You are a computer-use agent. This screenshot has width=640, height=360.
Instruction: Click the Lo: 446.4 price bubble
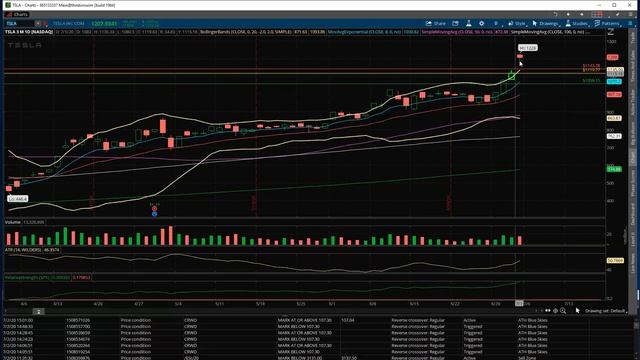[x=18, y=199]
